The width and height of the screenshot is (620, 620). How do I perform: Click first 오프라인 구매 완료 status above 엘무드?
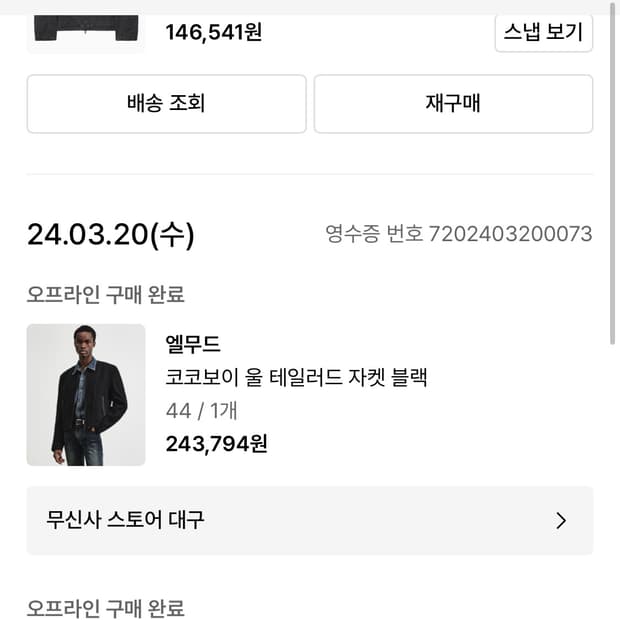click(x=105, y=294)
